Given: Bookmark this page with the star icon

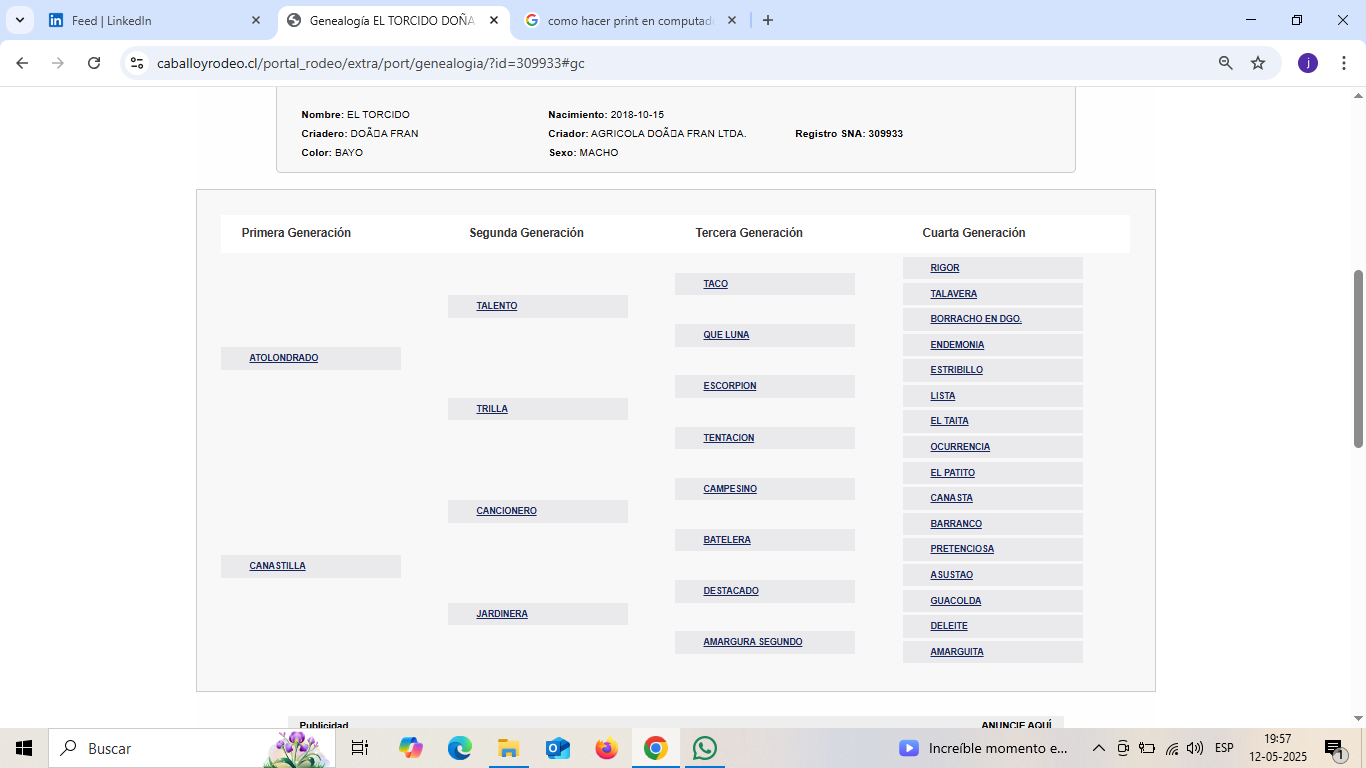Looking at the screenshot, I should [1258, 63].
